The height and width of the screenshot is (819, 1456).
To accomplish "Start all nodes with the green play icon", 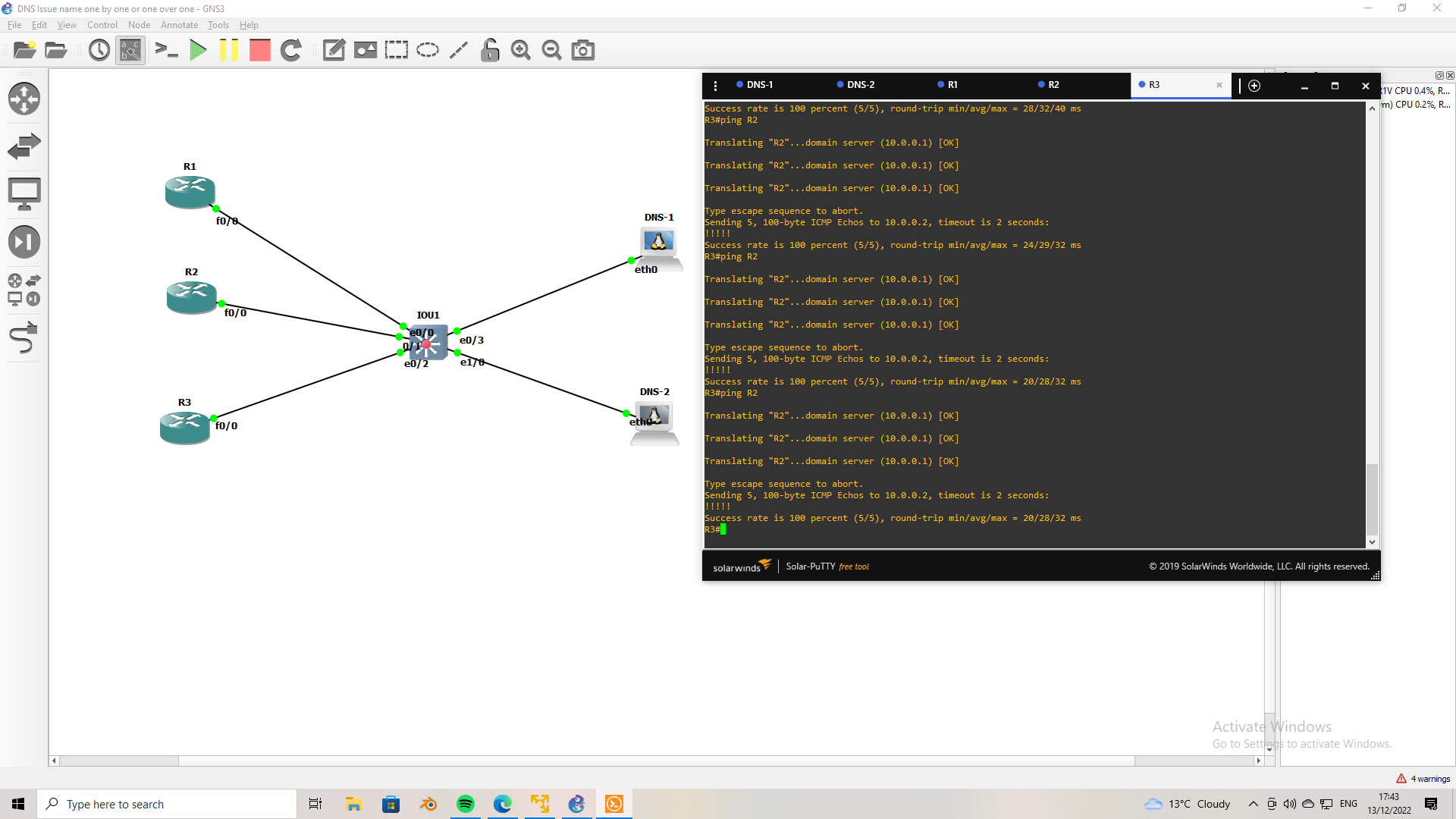I will coord(198,50).
